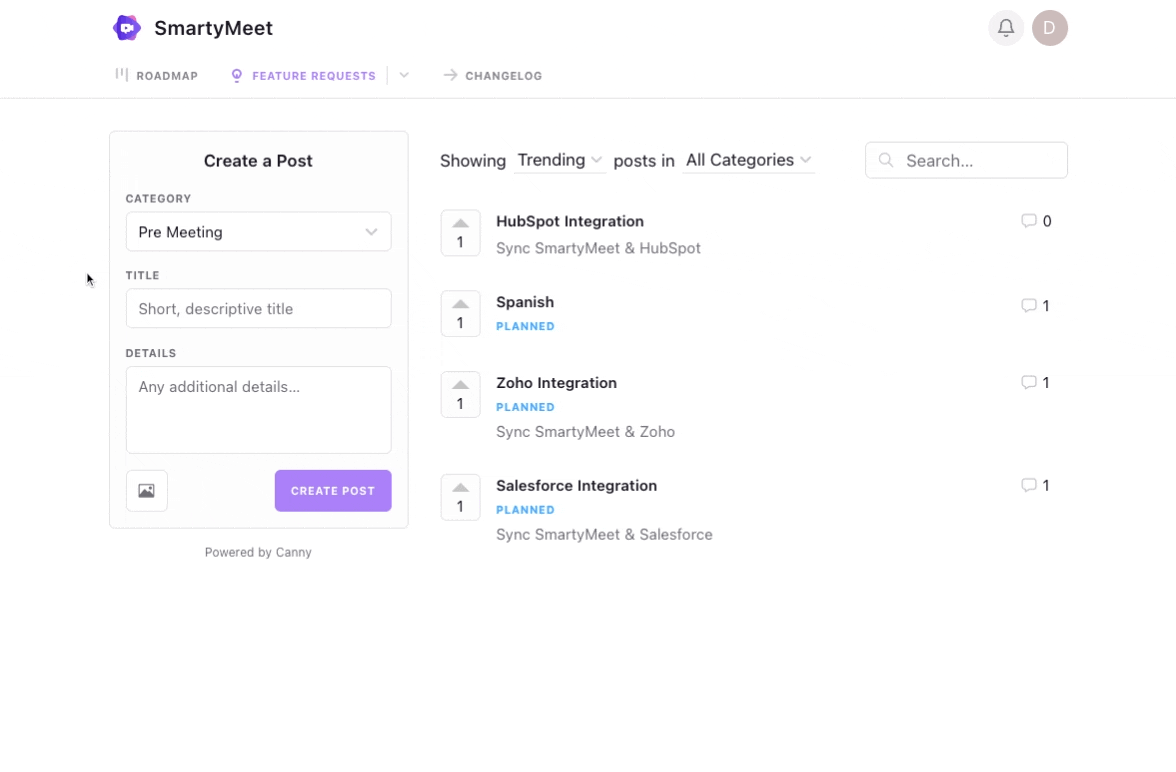Click the comment icon on Spanish post
The image size is (1176, 772).
point(1028,305)
